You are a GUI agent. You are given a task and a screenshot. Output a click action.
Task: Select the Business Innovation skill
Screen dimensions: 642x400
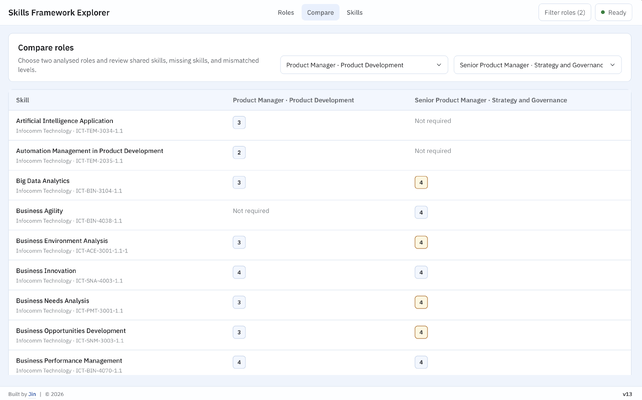(x=46, y=271)
